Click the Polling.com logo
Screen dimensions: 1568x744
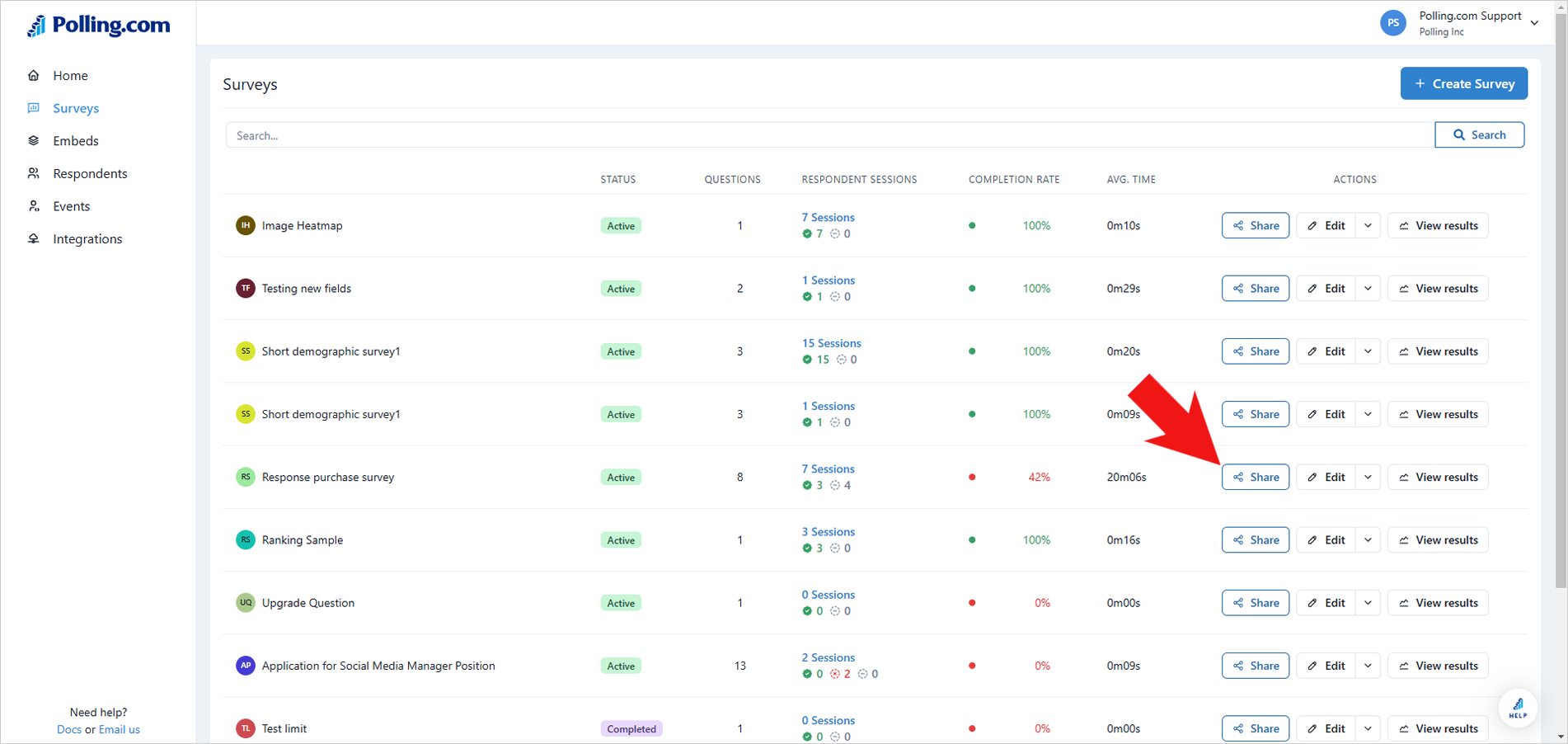coord(99,26)
